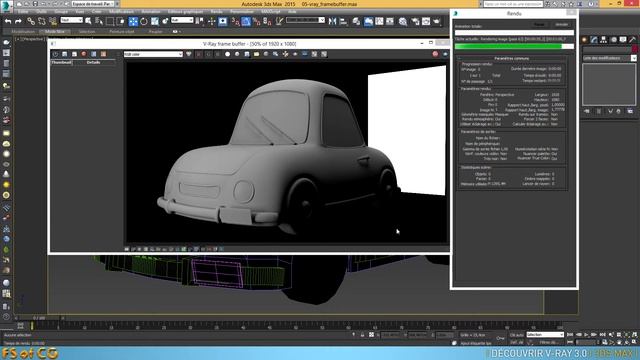The height and width of the screenshot is (360, 640).
Task: Click the object color swatch in command panel
Action: click(634, 49)
